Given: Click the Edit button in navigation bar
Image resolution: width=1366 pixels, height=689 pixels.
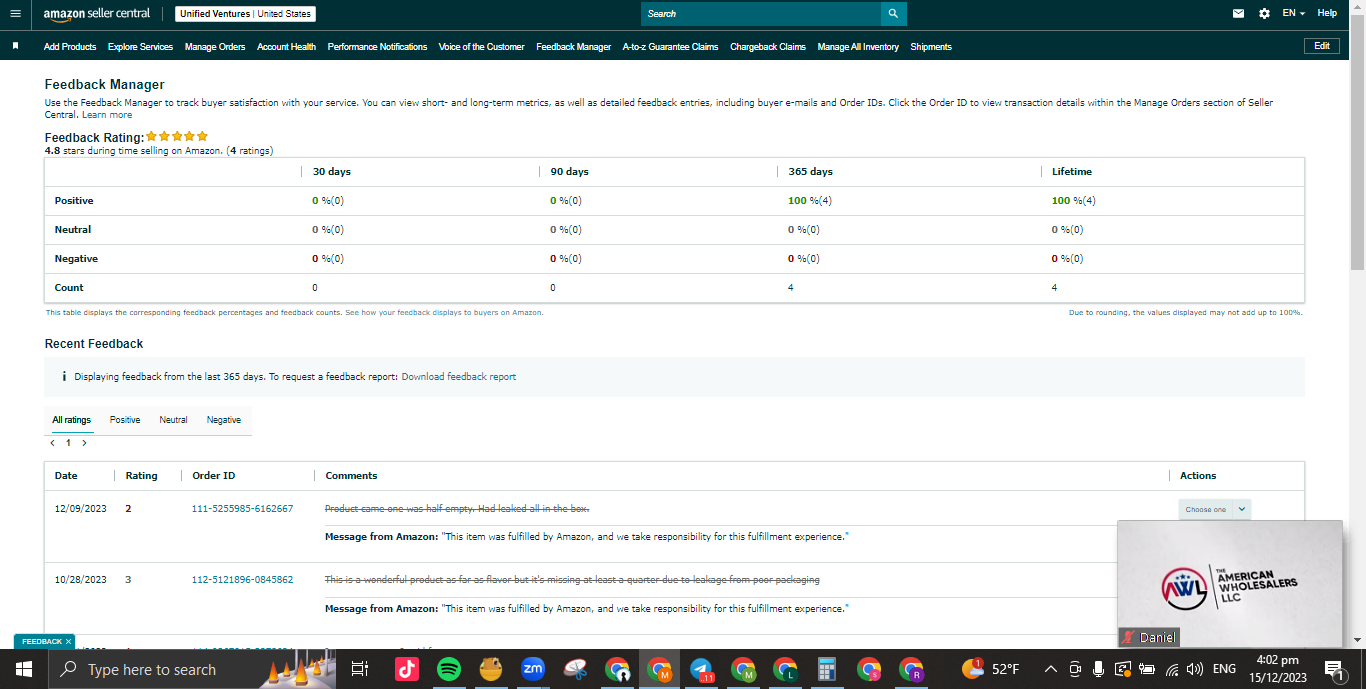Looking at the screenshot, I should pyautogui.click(x=1322, y=46).
